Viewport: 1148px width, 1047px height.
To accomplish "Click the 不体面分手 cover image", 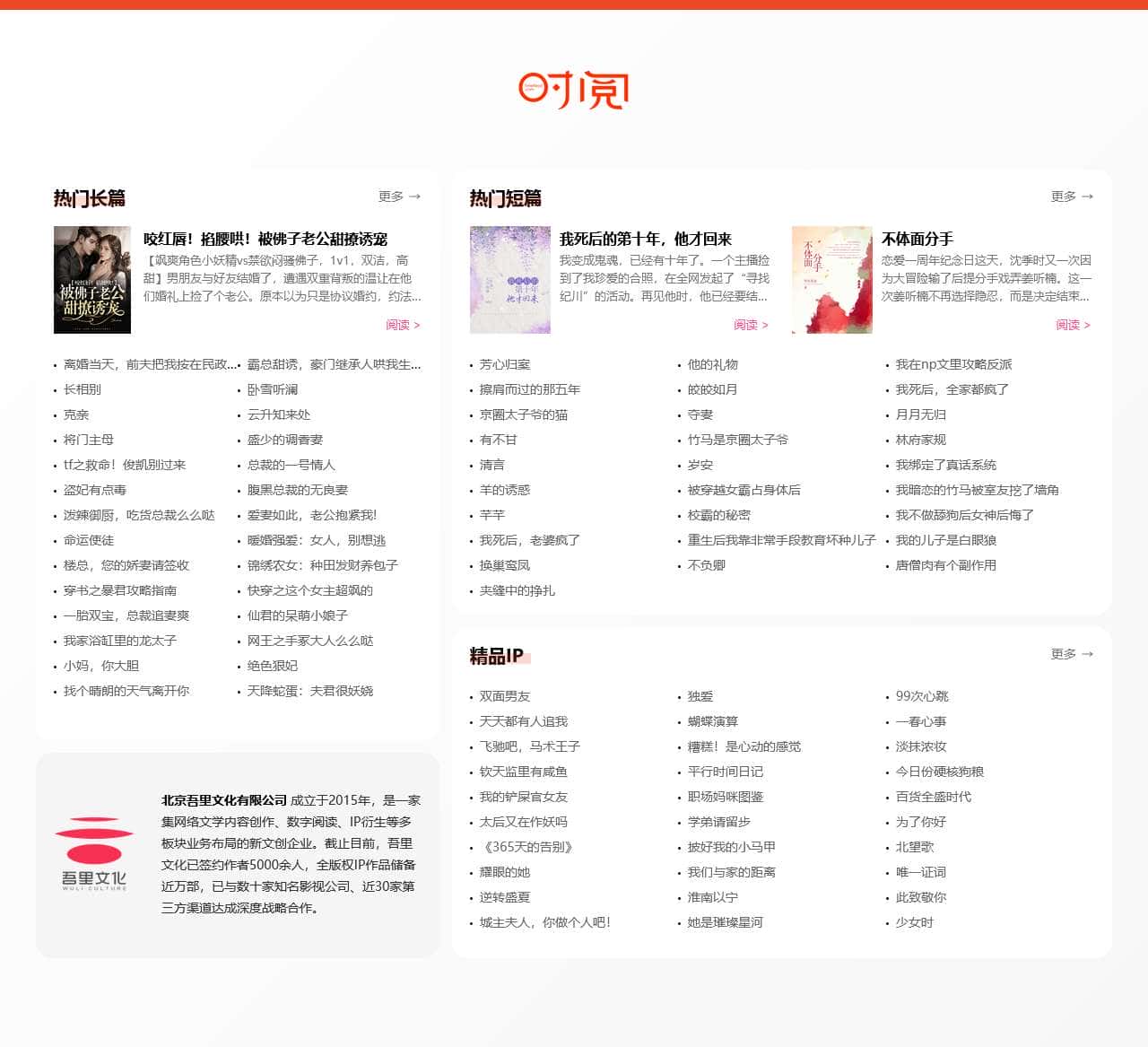I will 831,280.
